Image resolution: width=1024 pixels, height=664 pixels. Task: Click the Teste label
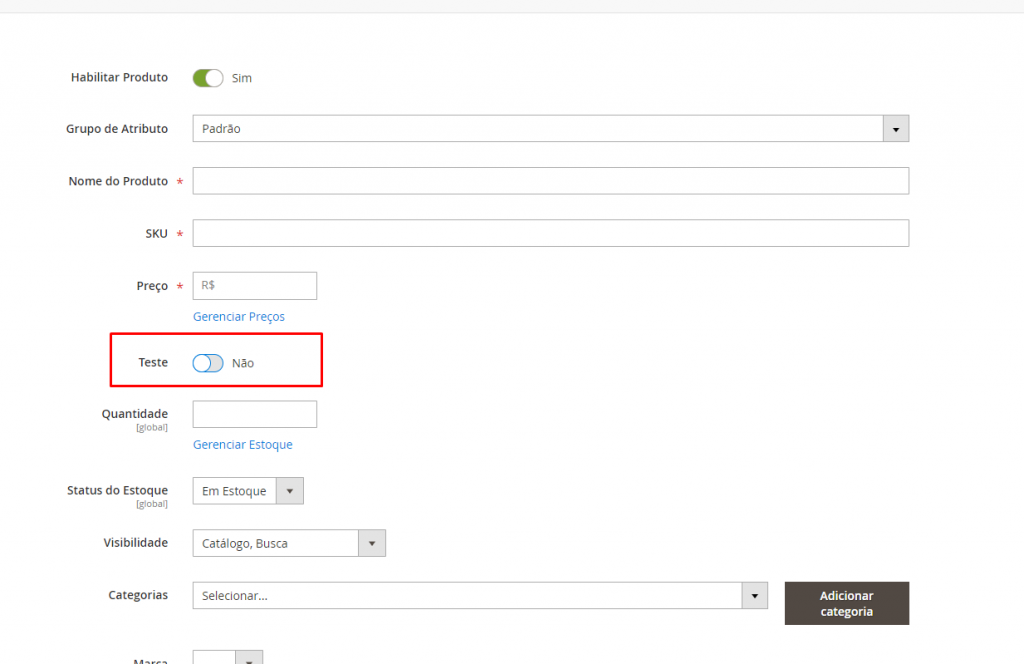[153, 362]
